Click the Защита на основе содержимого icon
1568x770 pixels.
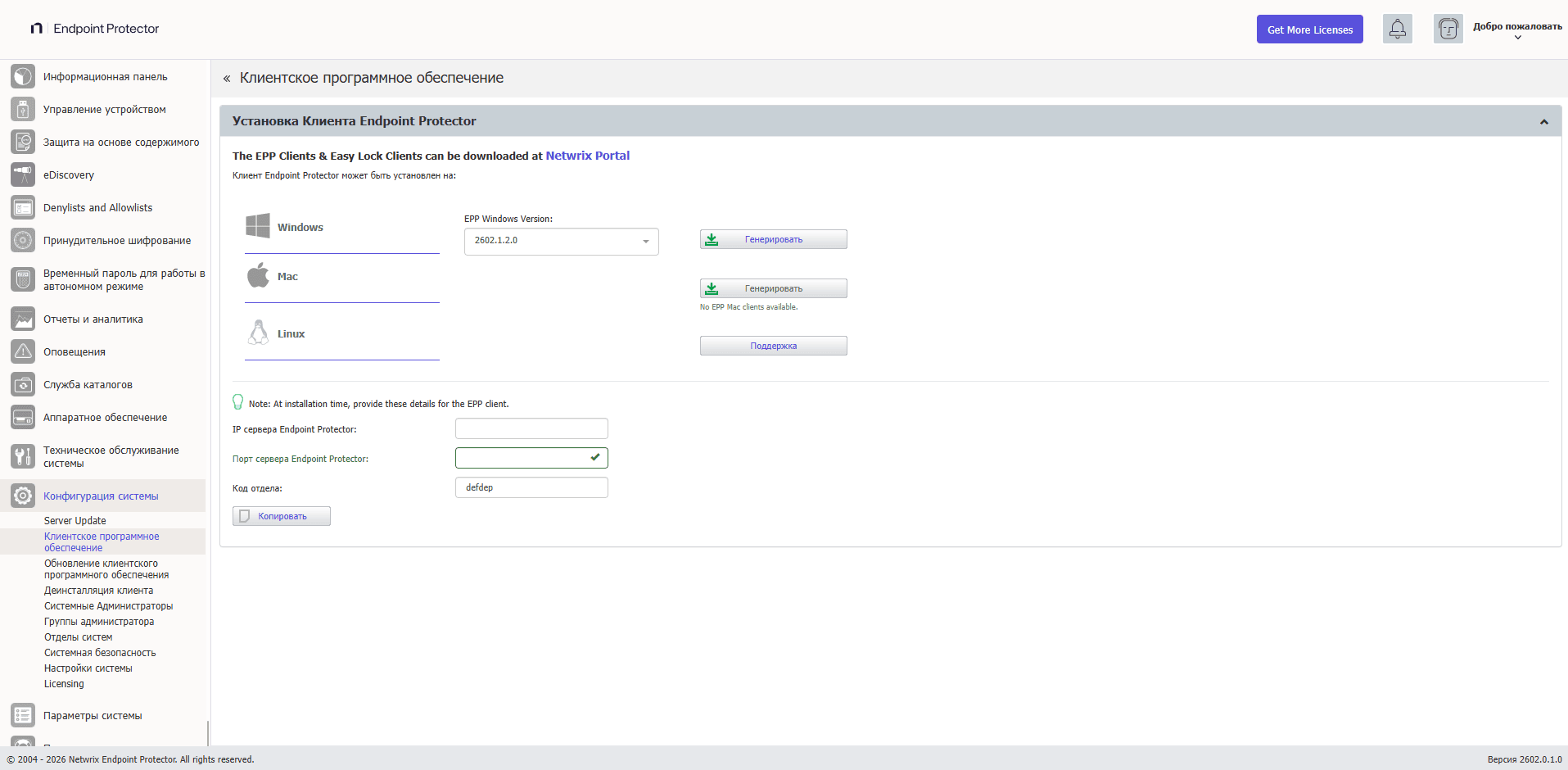(23, 142)
